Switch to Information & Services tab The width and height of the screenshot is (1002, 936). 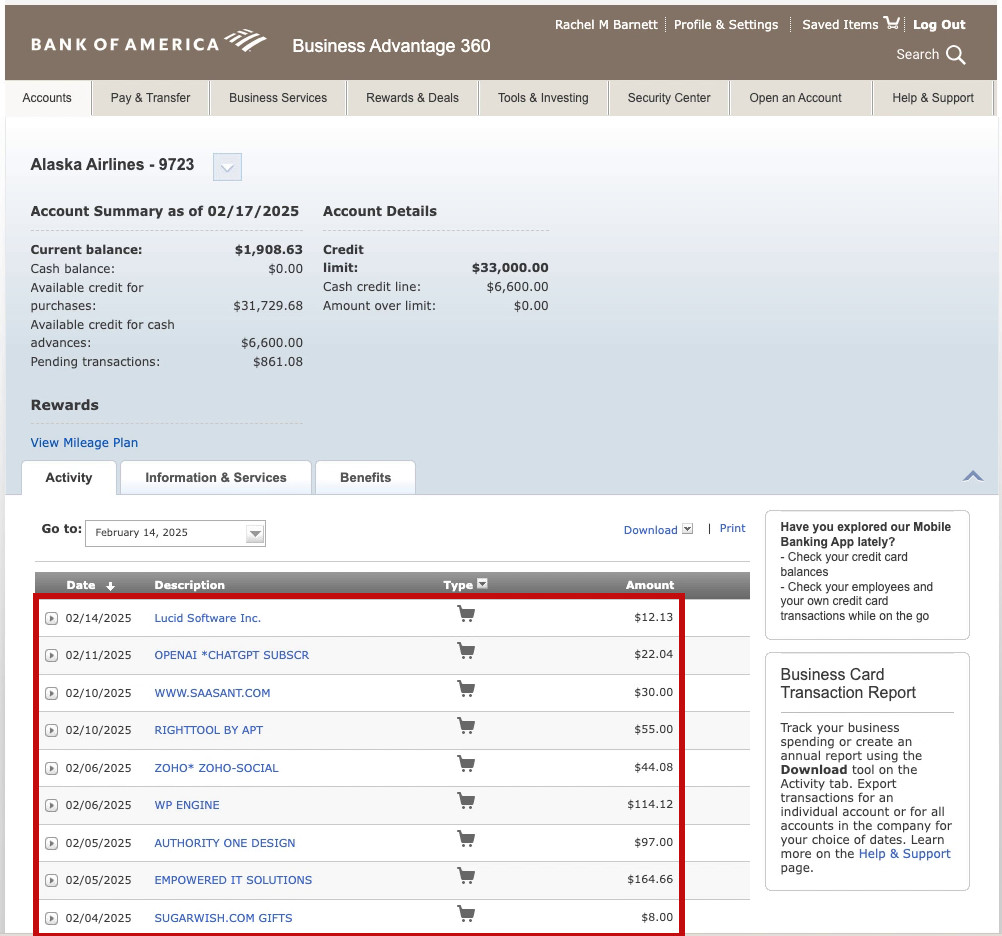point(216,477)
